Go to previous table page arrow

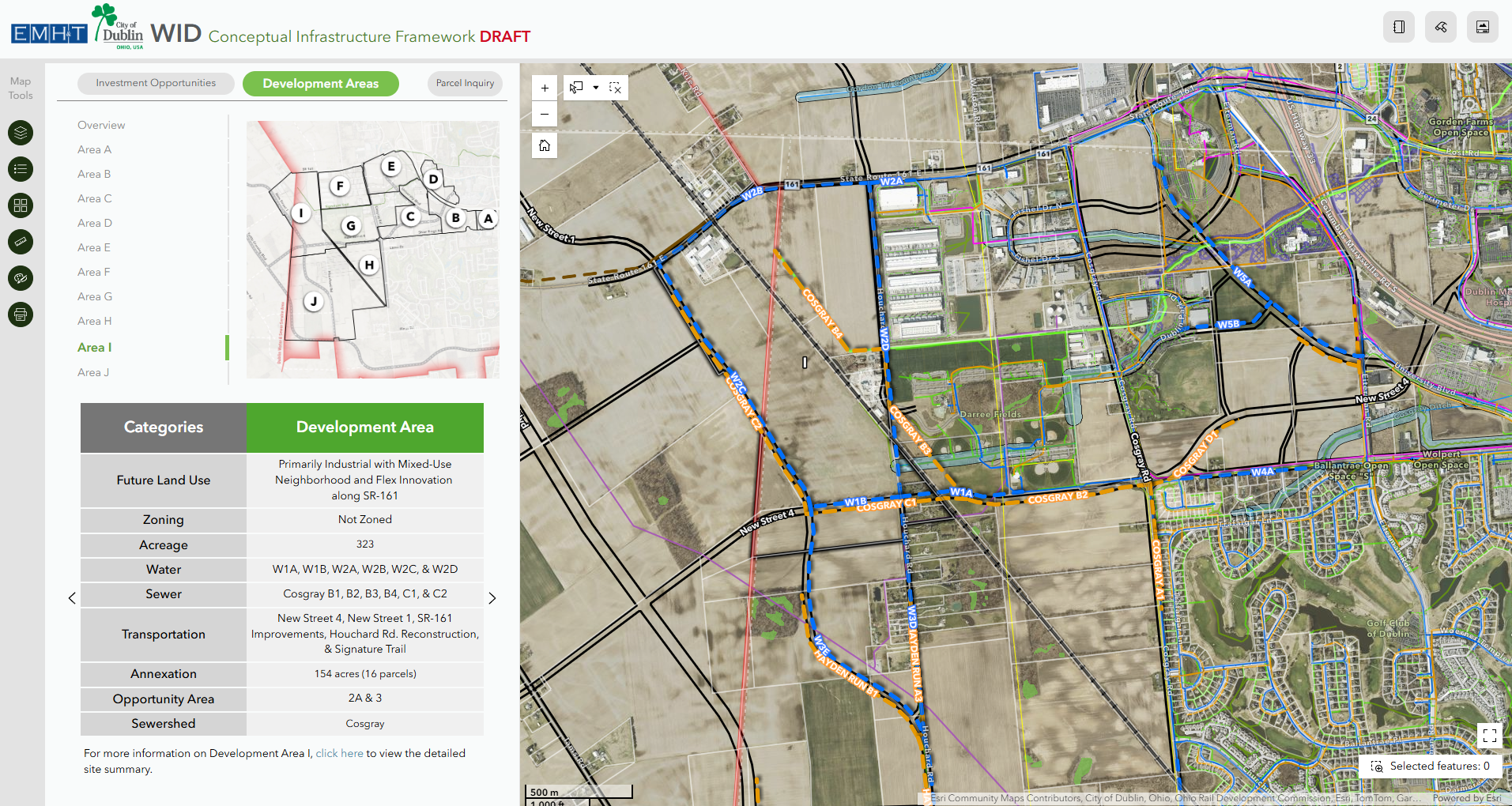click(x=72, y=598)
